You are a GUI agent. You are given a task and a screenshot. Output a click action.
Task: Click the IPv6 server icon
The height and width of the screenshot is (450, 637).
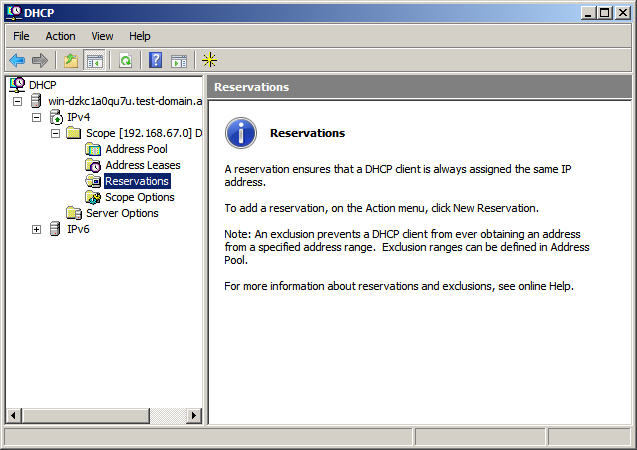pyautogui.click(x=55, y=229)
